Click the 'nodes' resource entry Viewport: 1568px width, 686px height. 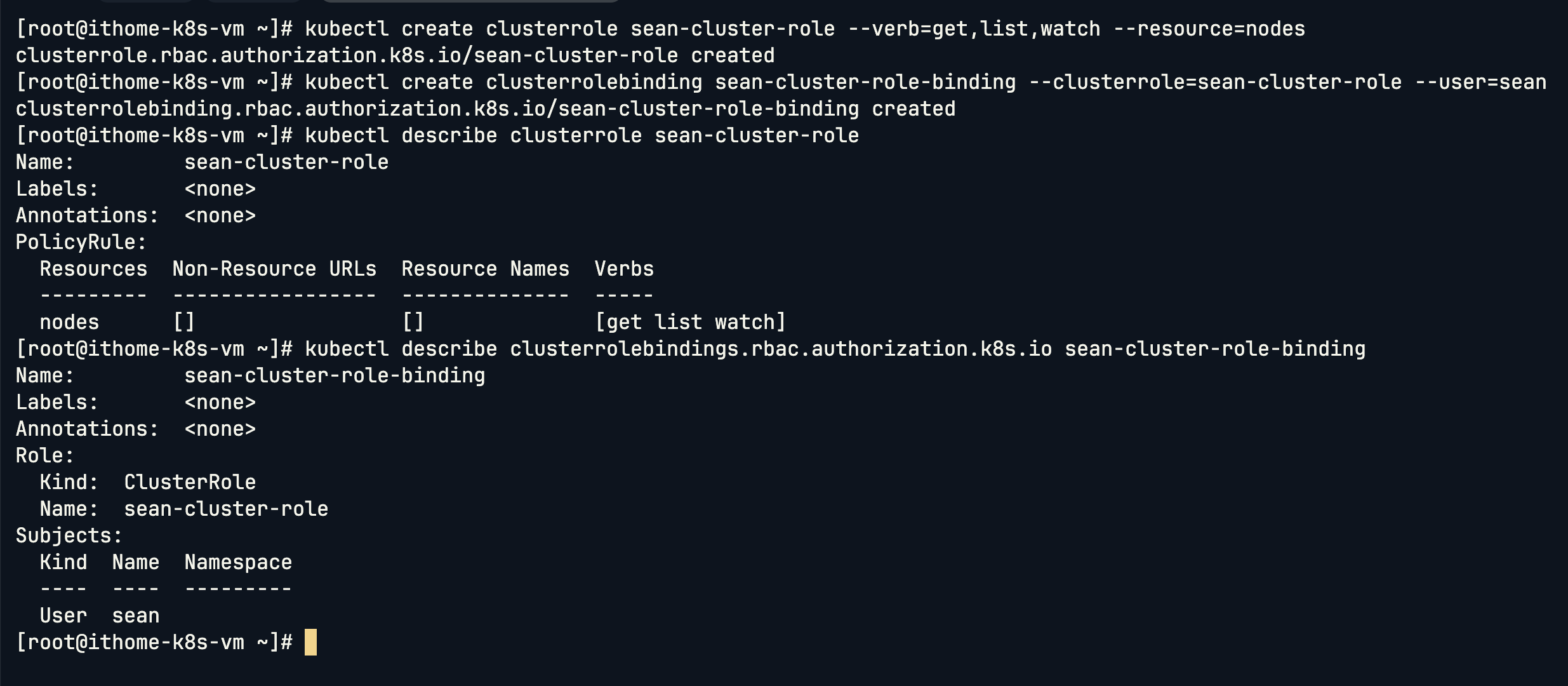(x=69, y=322)
